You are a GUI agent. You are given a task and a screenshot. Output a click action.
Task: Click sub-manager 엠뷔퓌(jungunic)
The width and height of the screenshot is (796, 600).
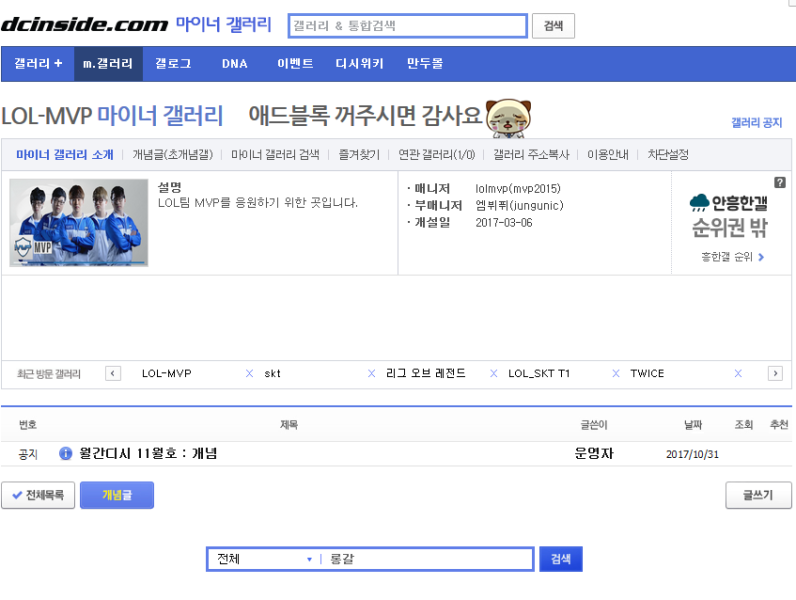tap(519, 206)
